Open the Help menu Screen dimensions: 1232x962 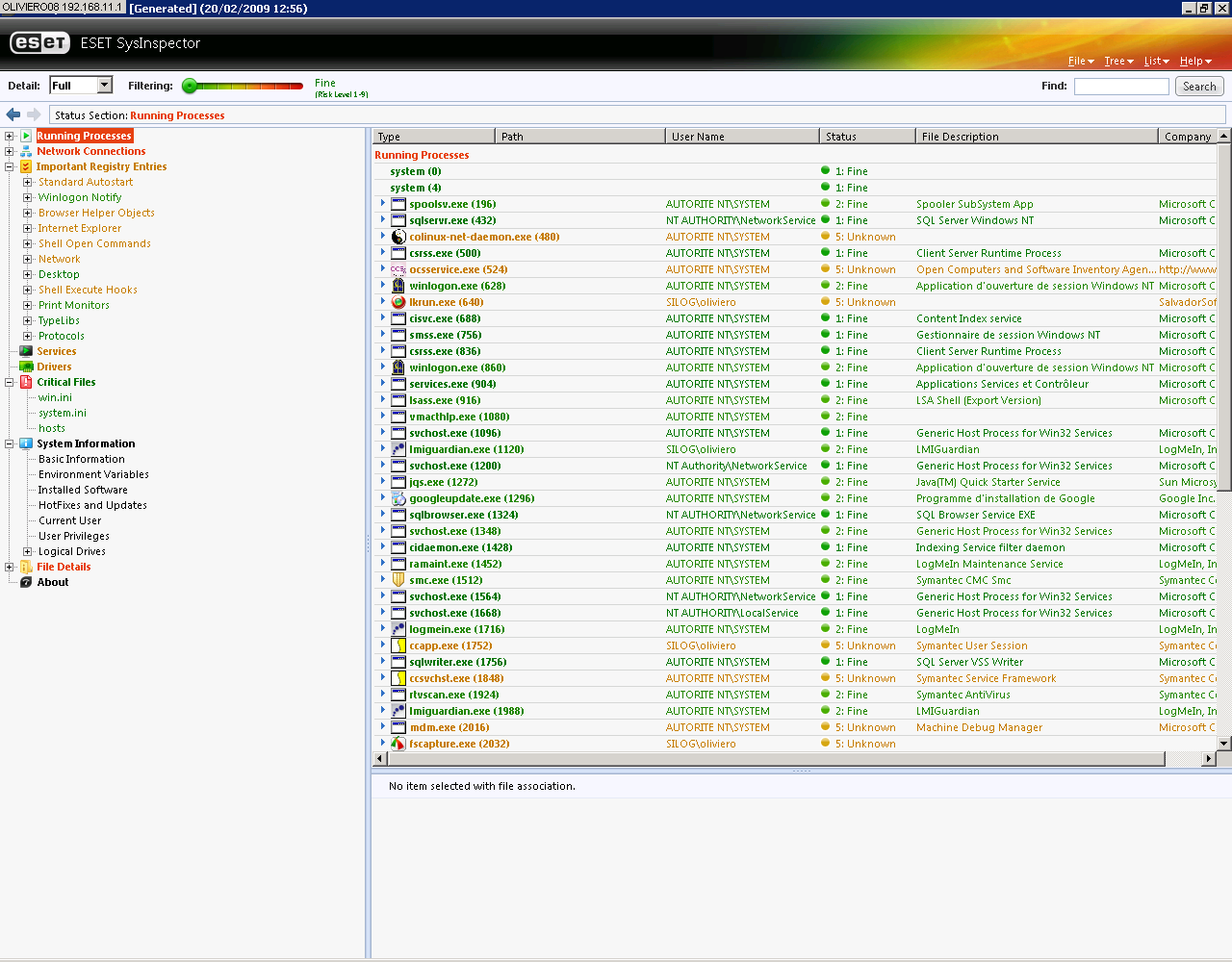pyautogui.click(x=1195, y=61)
